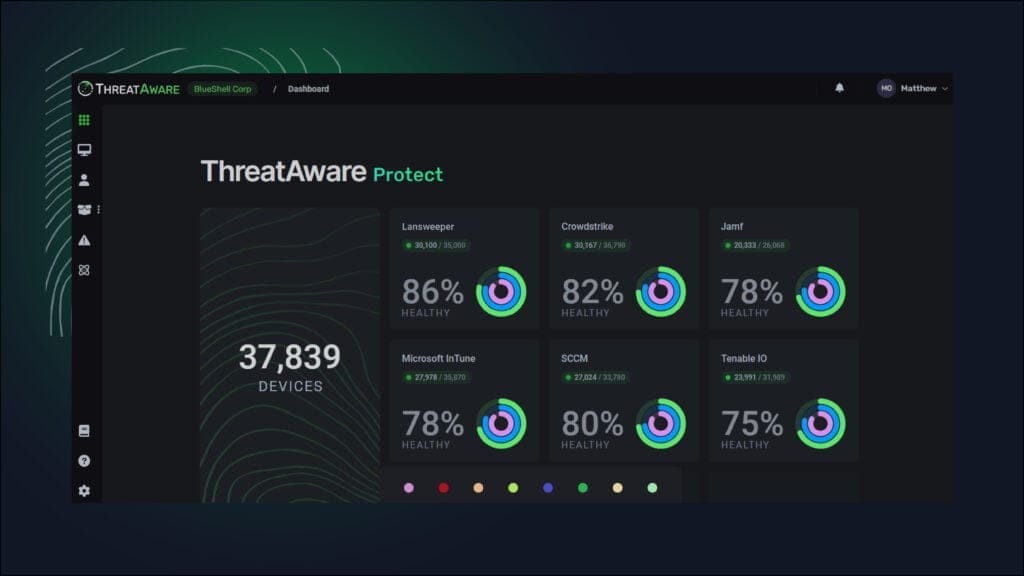
Task: Click the Tenable IO ring chart
Action: (820, 423)
